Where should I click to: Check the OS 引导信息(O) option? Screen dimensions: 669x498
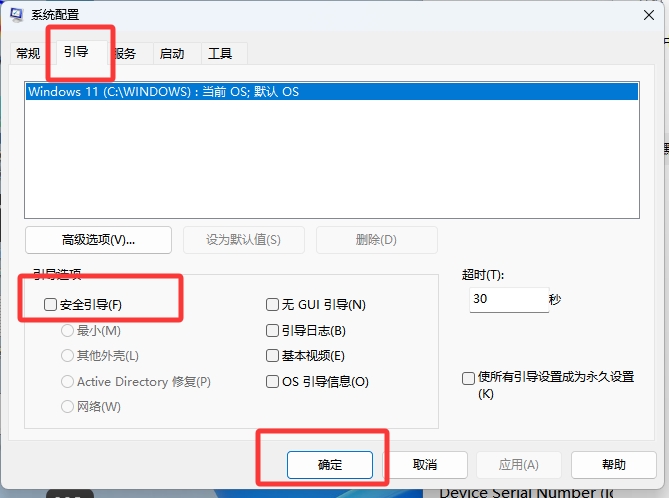[272, 382]
